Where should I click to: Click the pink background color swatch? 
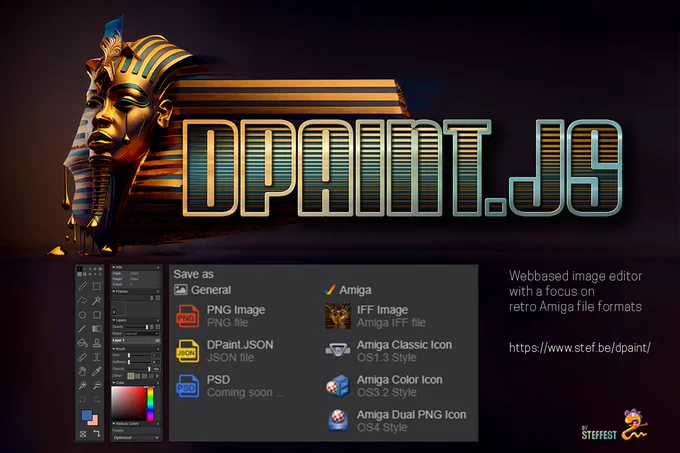click(95, 421)
